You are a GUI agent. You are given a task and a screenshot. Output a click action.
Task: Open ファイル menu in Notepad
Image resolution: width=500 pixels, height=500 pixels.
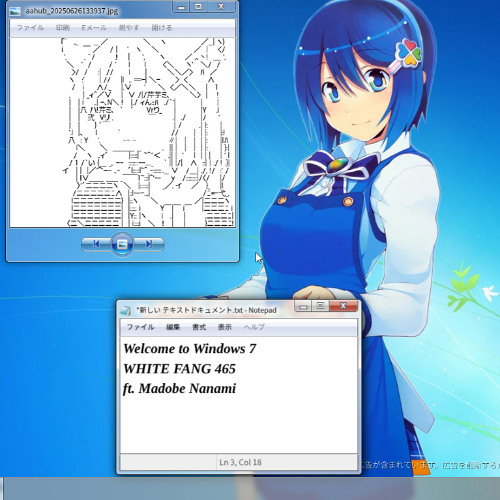tap(140, 327)
